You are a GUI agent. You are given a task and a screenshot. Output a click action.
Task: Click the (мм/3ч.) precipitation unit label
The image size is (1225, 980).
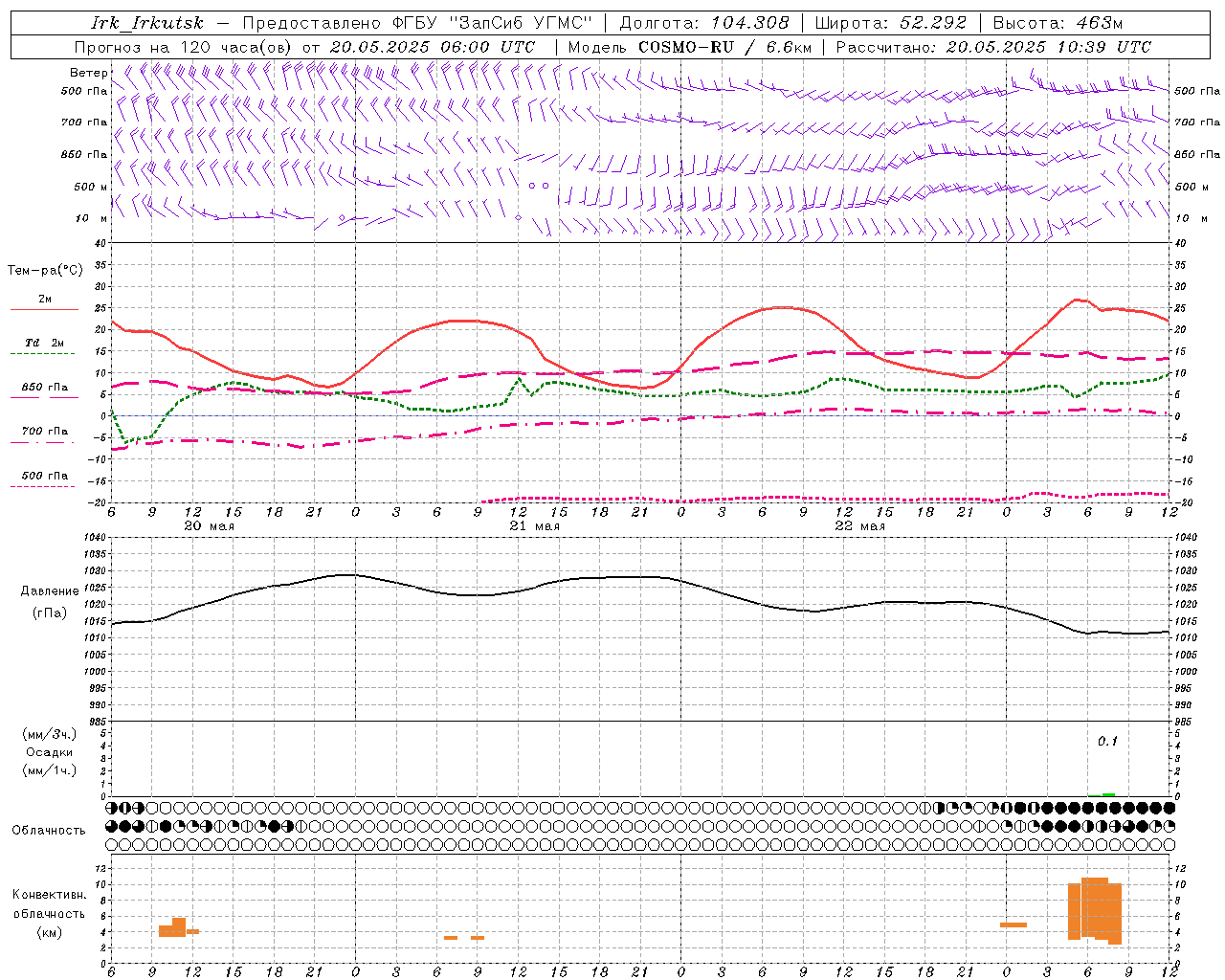coord(49,734)
